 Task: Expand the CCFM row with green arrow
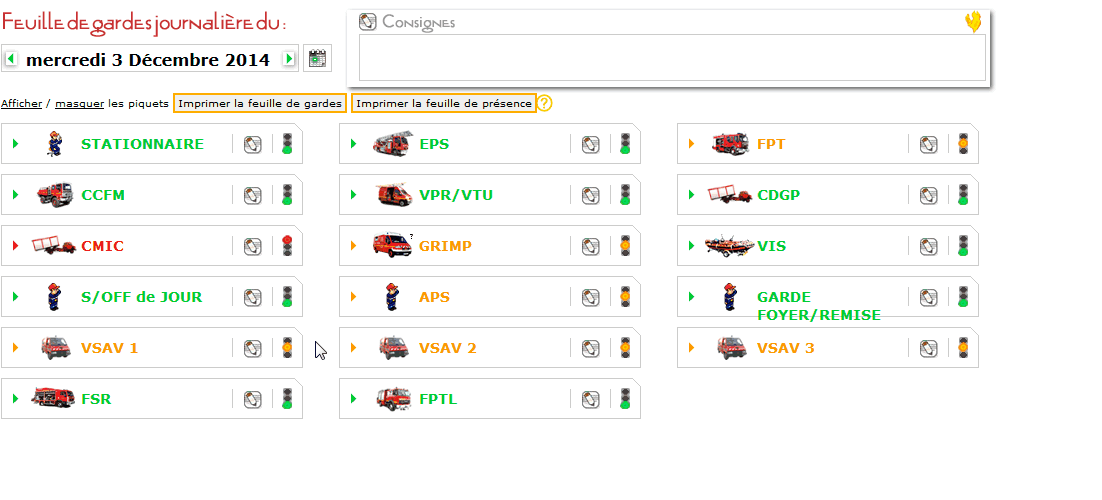(16, 195)
